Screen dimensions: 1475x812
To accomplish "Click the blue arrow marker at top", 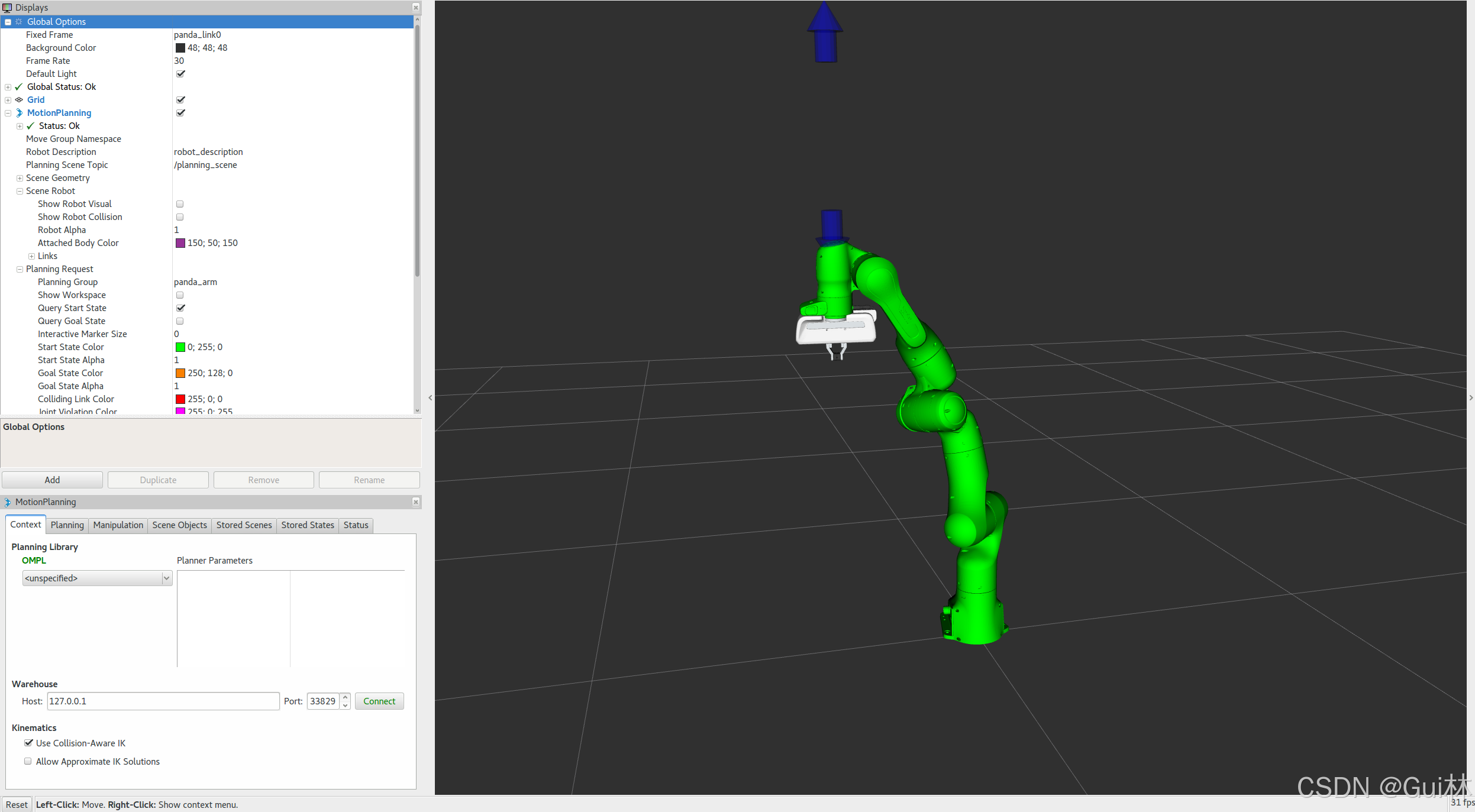I will point(825,33).
